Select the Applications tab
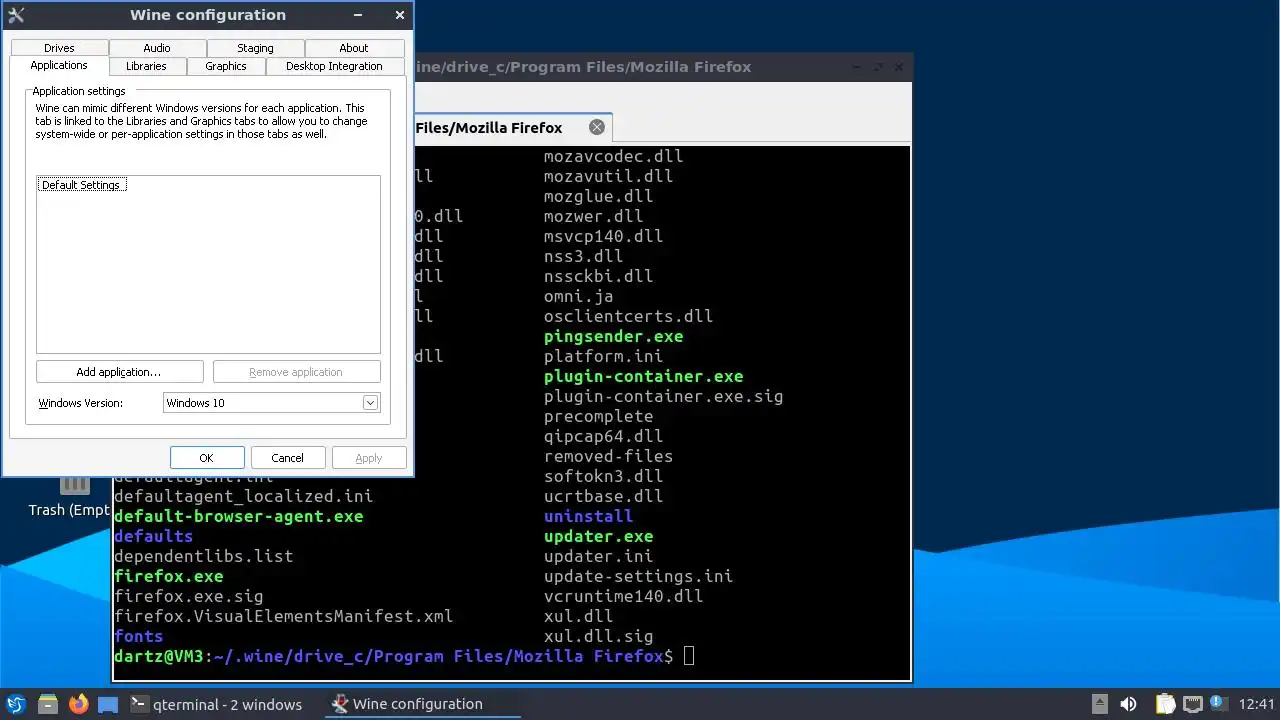 [59, 65]
